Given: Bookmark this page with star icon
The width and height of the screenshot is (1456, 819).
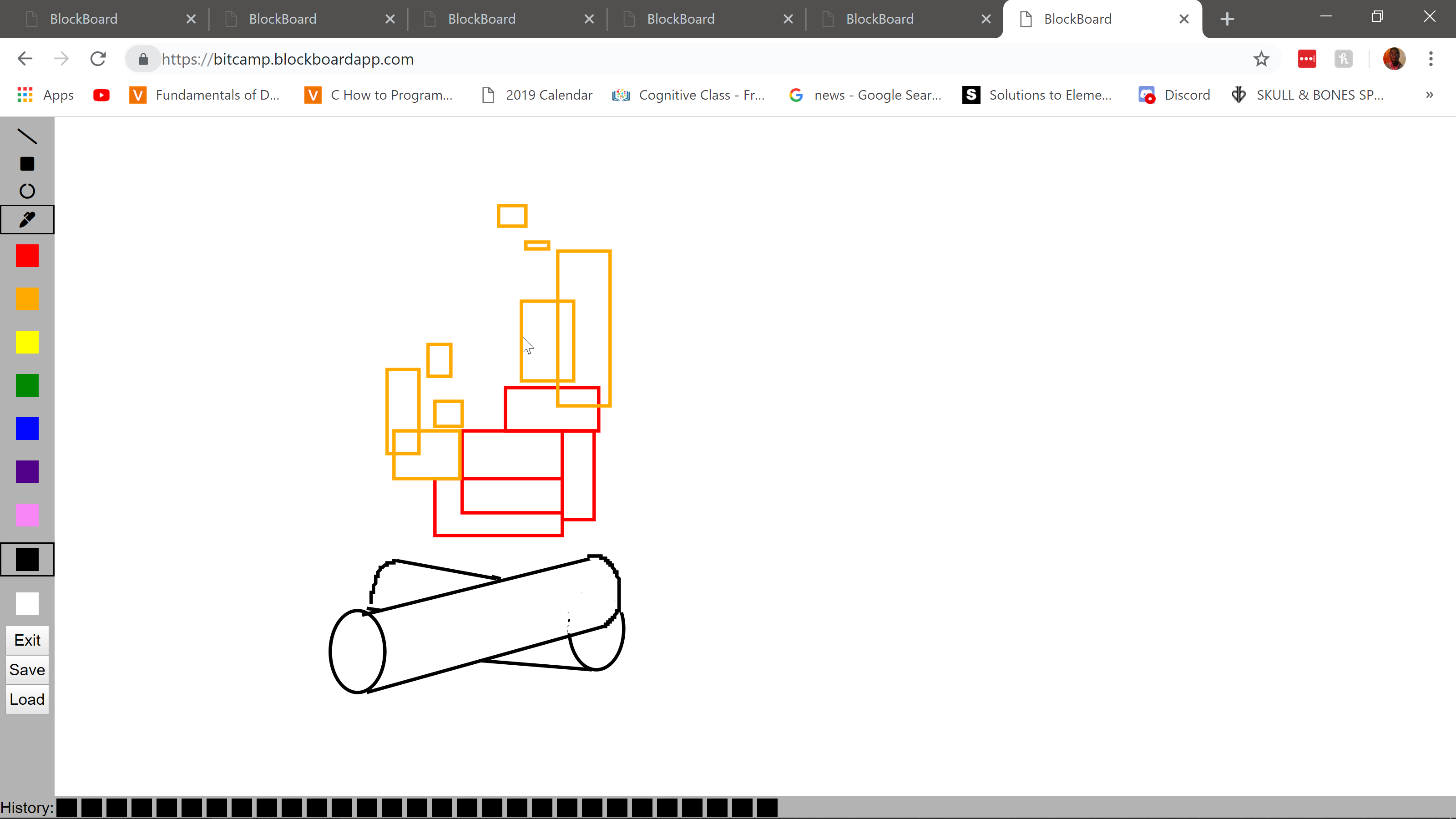Looking at the screenshot, I should coord(1261,59).
